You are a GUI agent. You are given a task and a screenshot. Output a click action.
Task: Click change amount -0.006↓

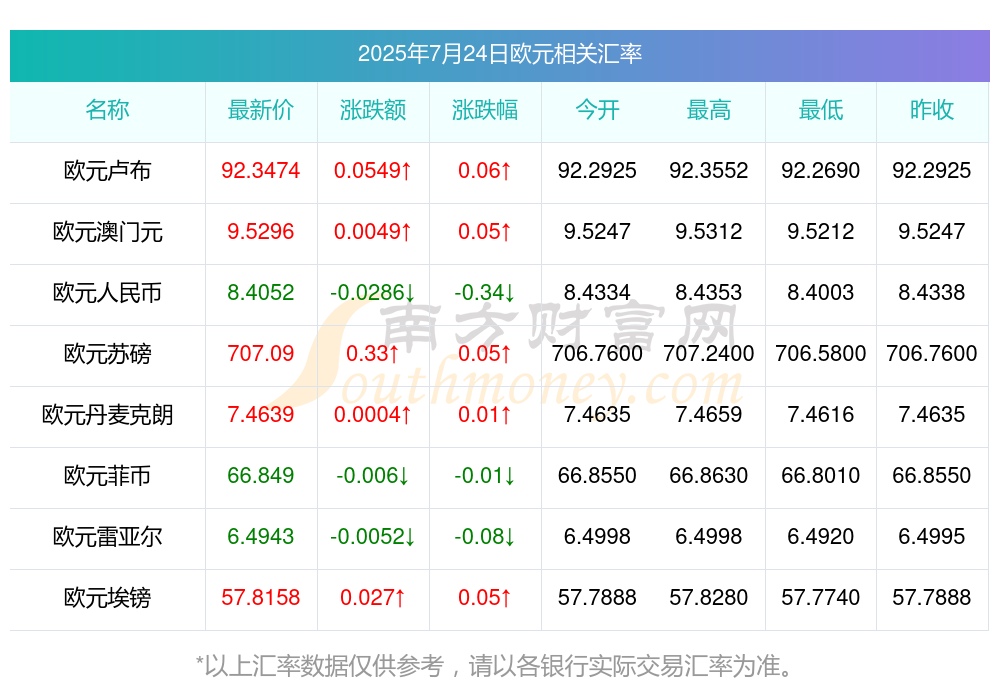click(373, 475)
